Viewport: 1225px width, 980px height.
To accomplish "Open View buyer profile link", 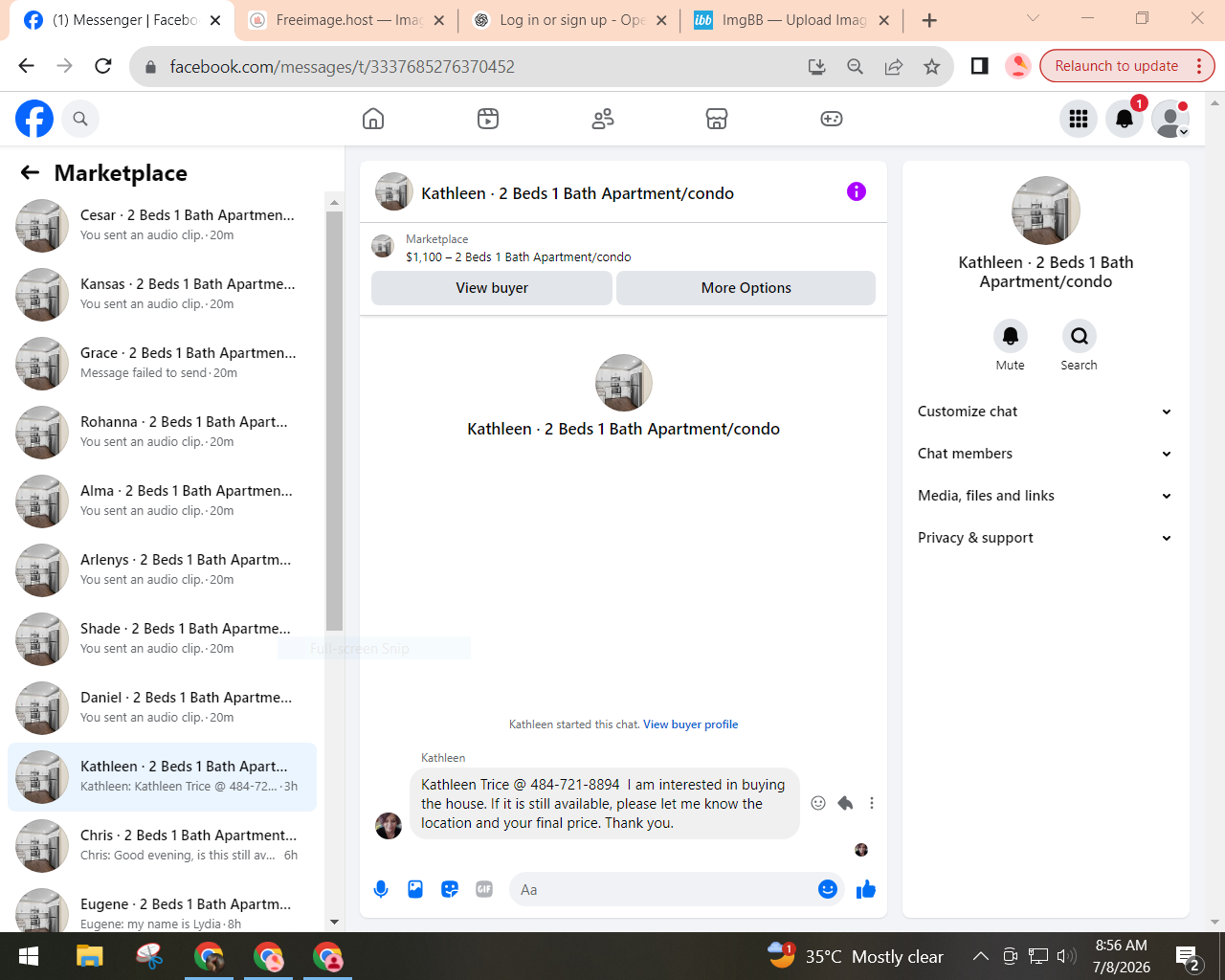I will coord(690,724).
